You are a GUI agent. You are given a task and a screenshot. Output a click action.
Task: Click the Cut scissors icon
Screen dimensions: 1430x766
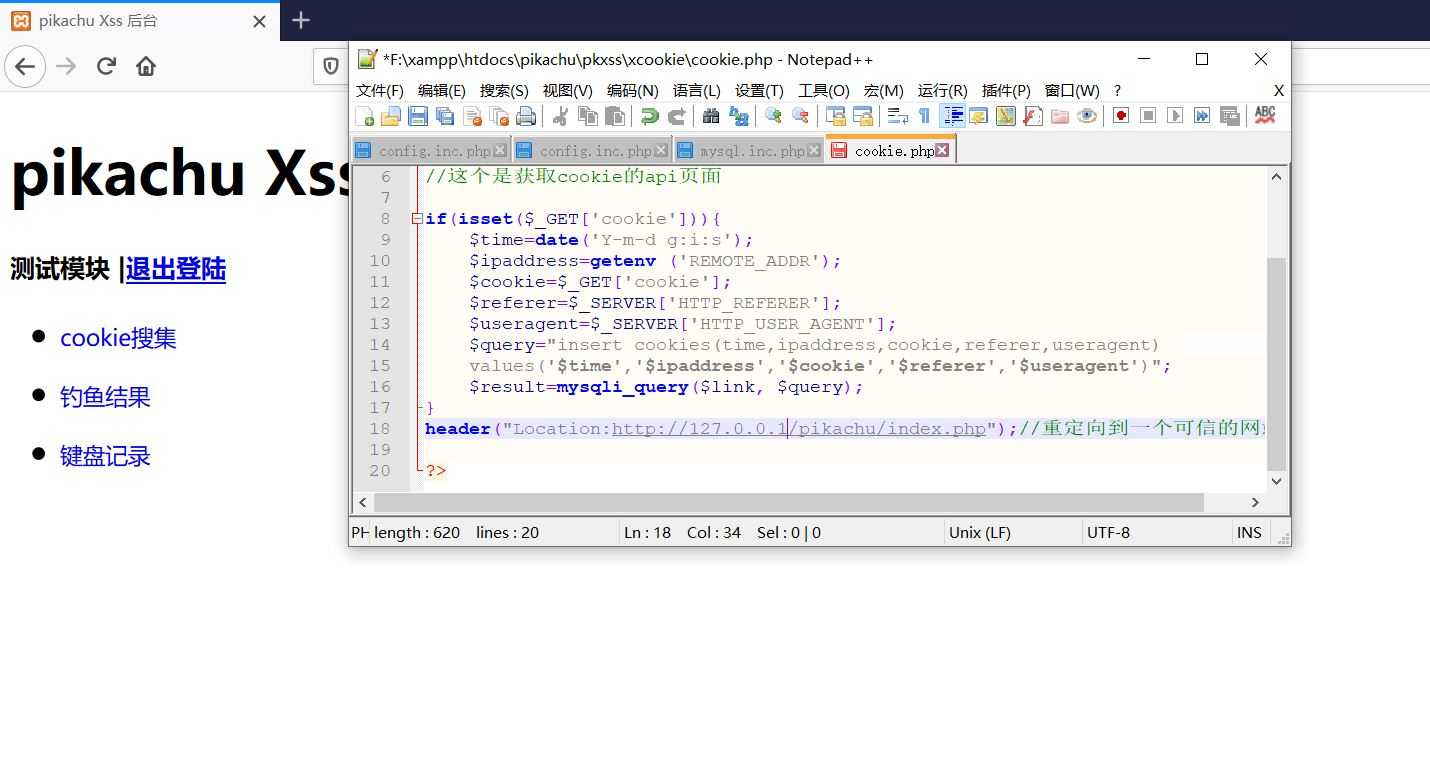click(560, 116)
